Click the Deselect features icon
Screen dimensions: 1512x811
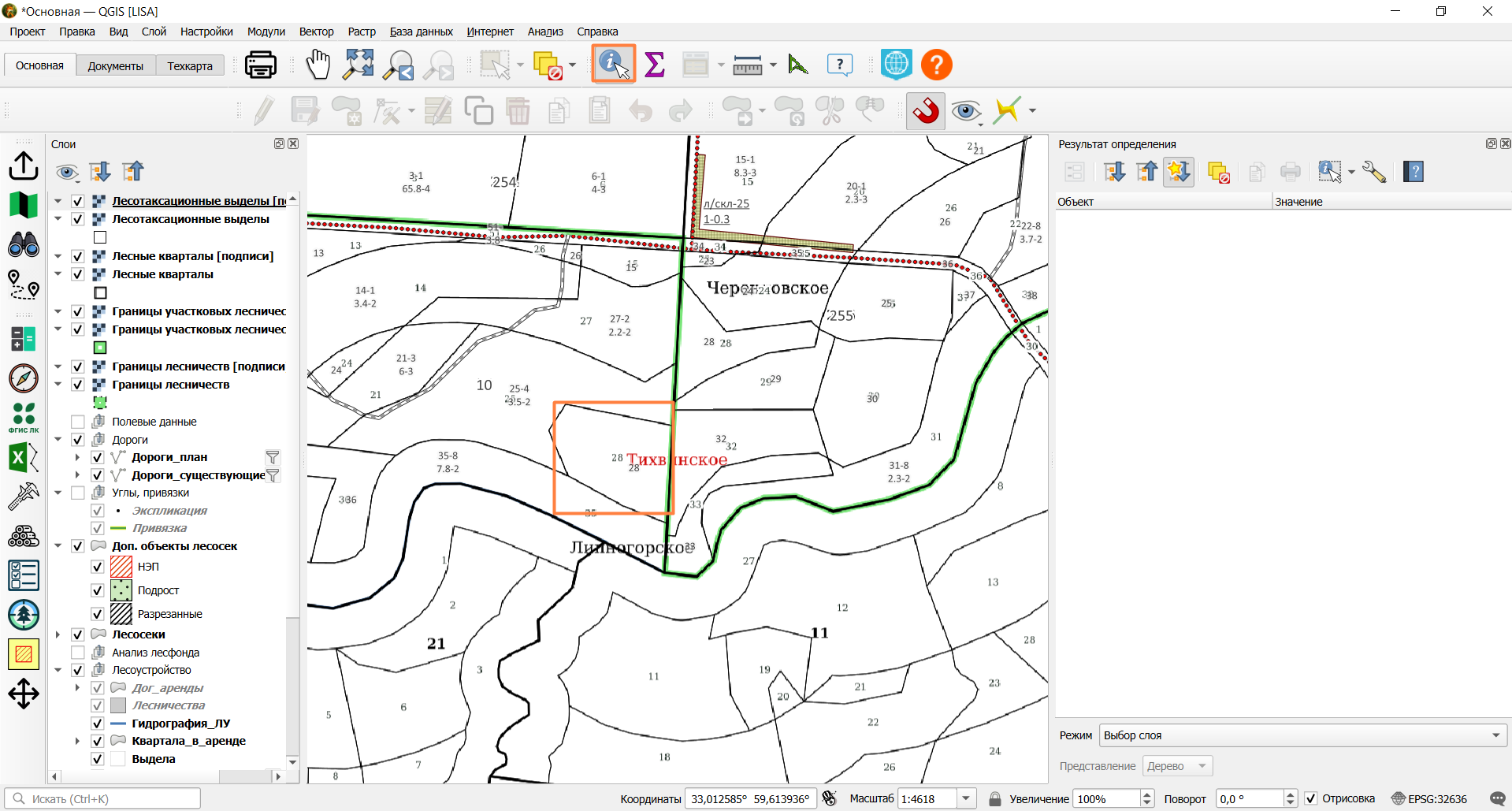(x=548, y=65)
